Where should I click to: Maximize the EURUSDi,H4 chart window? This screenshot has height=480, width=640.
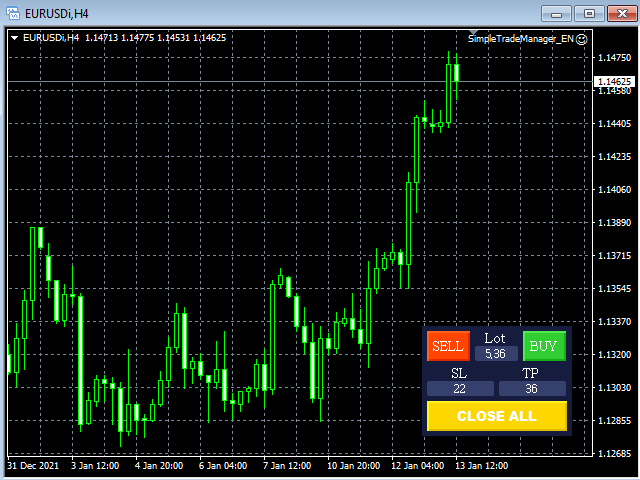(x=589, y=14)
